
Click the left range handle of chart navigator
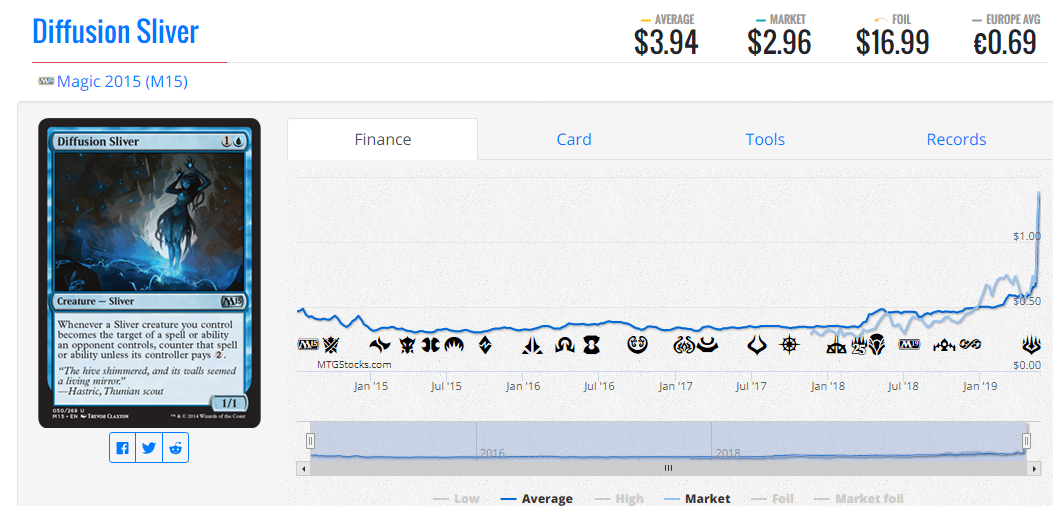coord(310,441)
